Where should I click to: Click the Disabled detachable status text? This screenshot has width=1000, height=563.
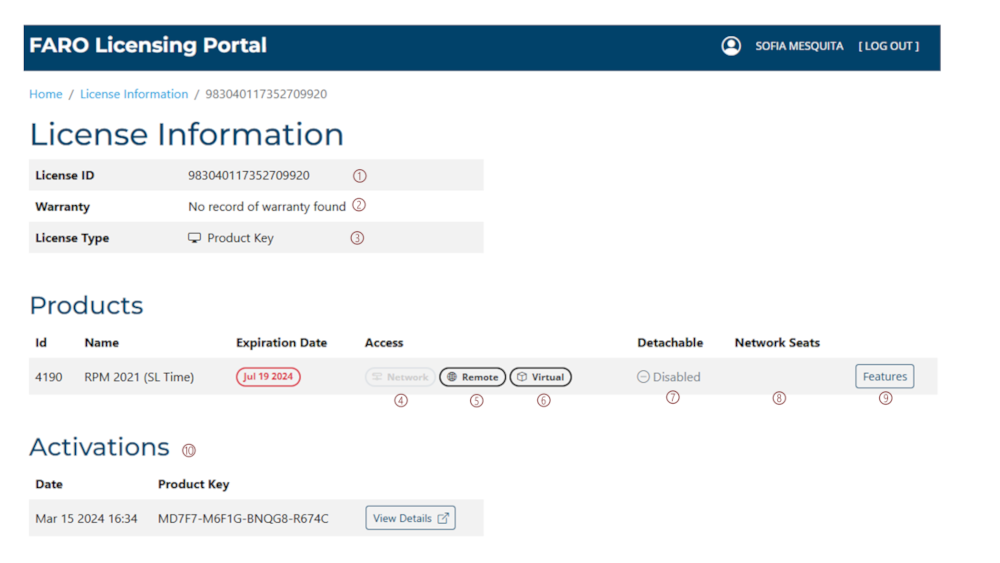(676, 377)
